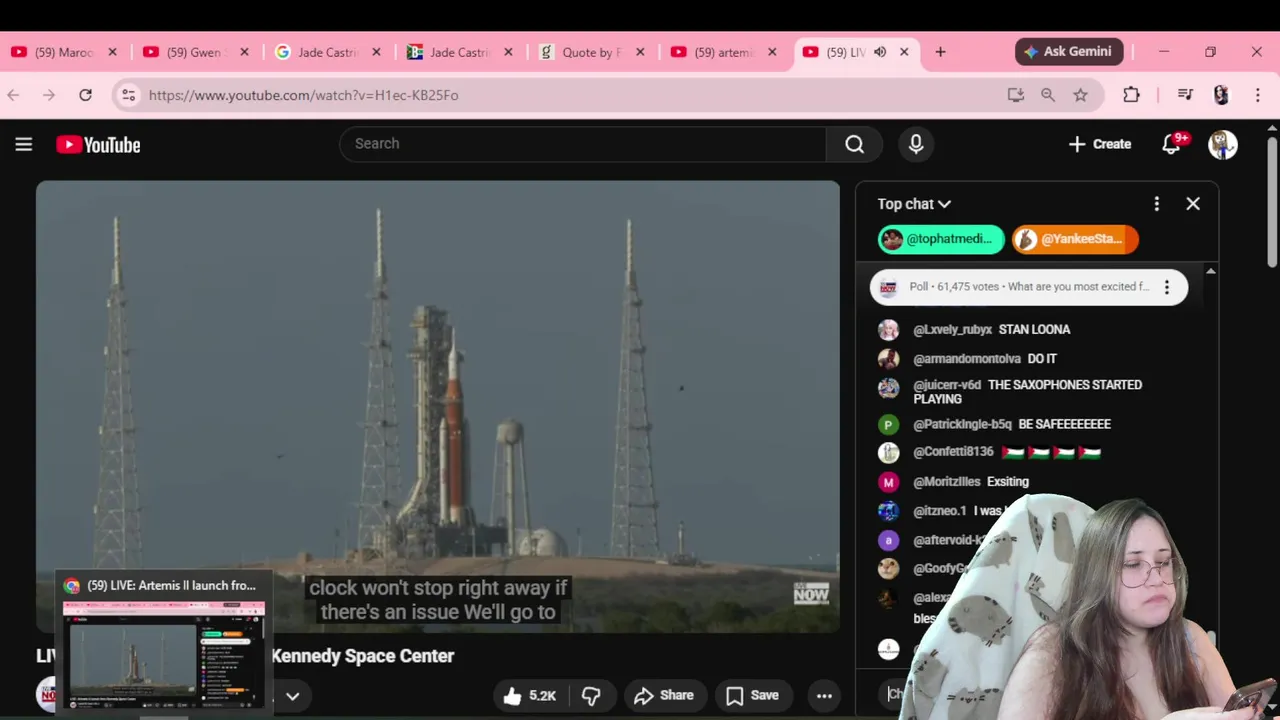The image size is (1280, 720).
Task: Switch to the artemis YouTube tab
Action: point(724,52)
